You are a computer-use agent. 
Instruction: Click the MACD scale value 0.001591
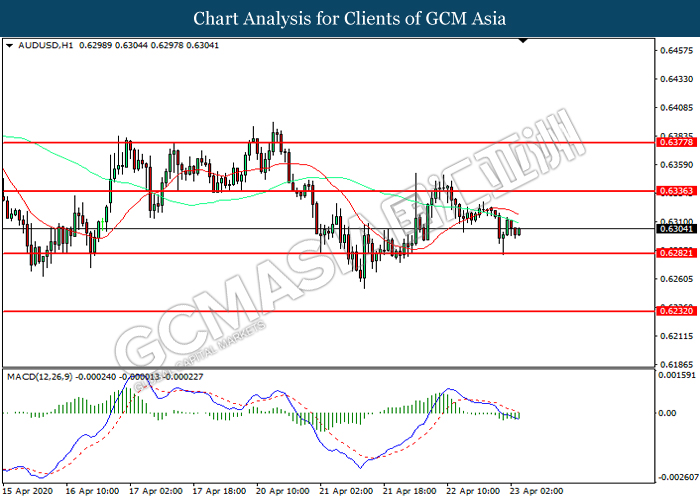pos(677,375)
